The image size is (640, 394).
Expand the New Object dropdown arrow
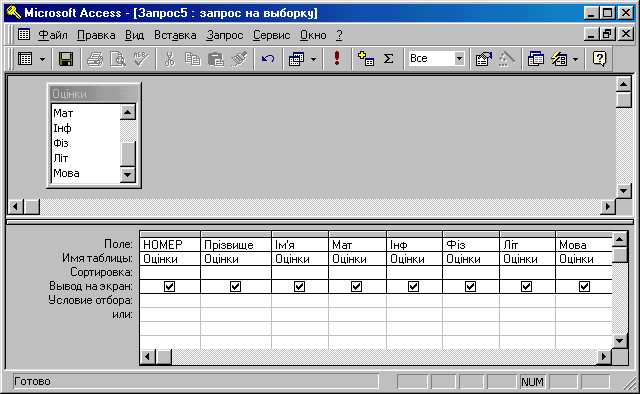click(x=576, y=59)
